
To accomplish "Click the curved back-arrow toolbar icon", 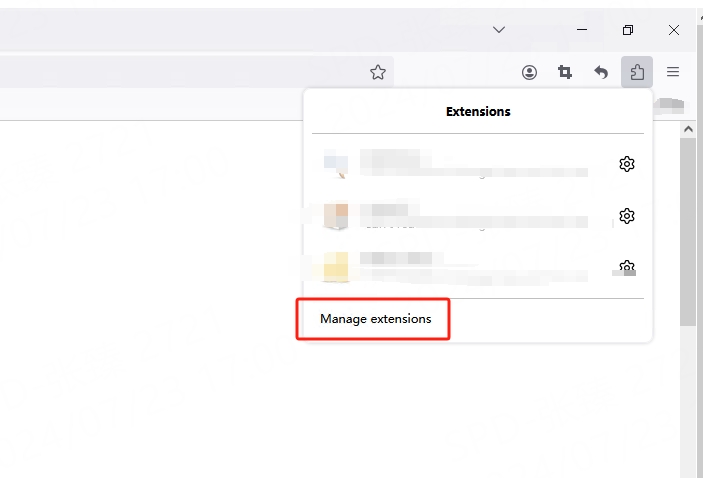I will [601, 72].
